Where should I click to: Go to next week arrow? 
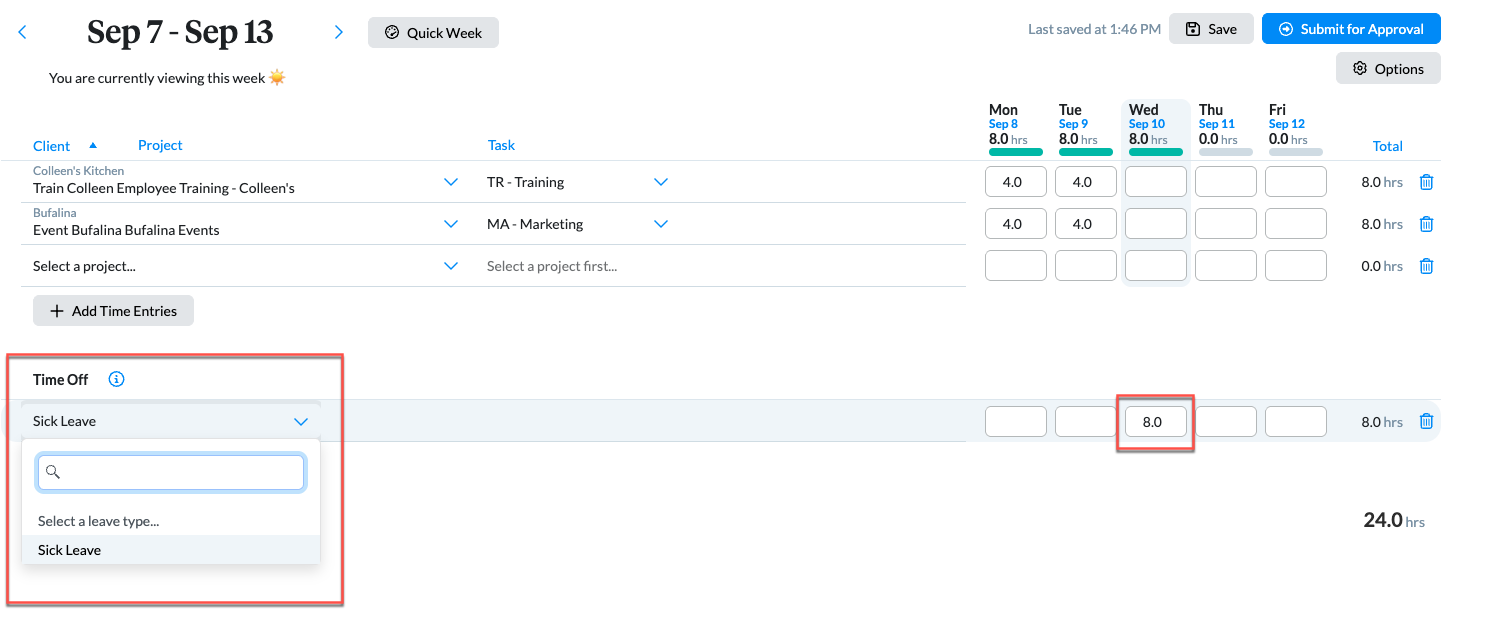point(339,33)
